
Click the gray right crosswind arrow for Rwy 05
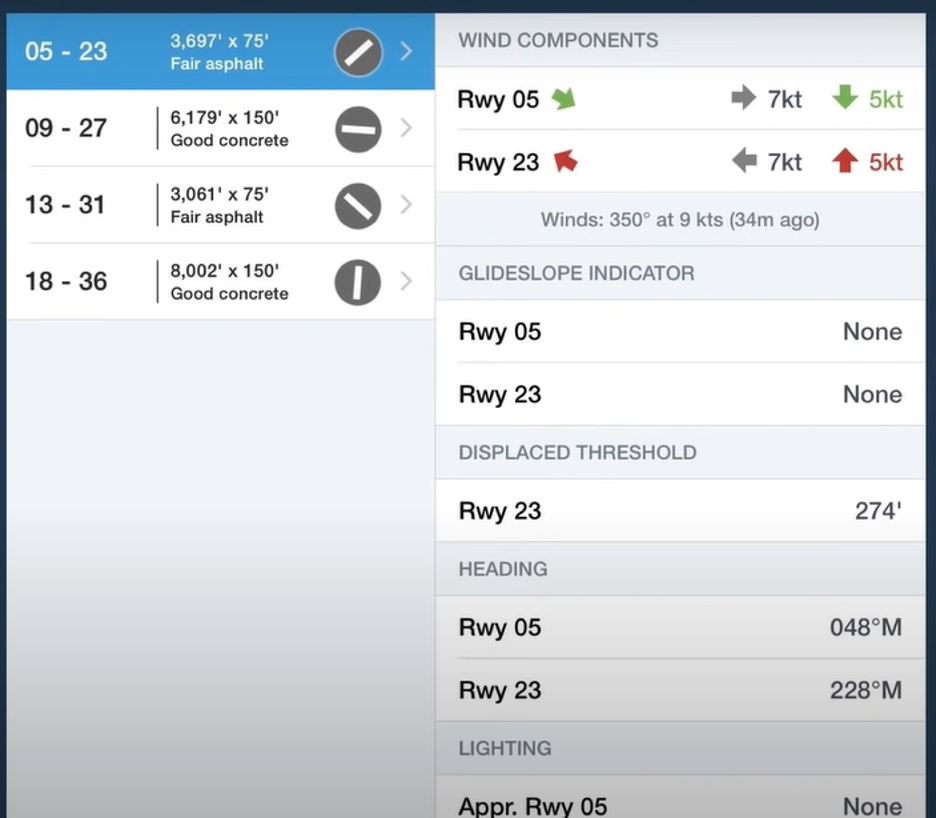point(744,97)
